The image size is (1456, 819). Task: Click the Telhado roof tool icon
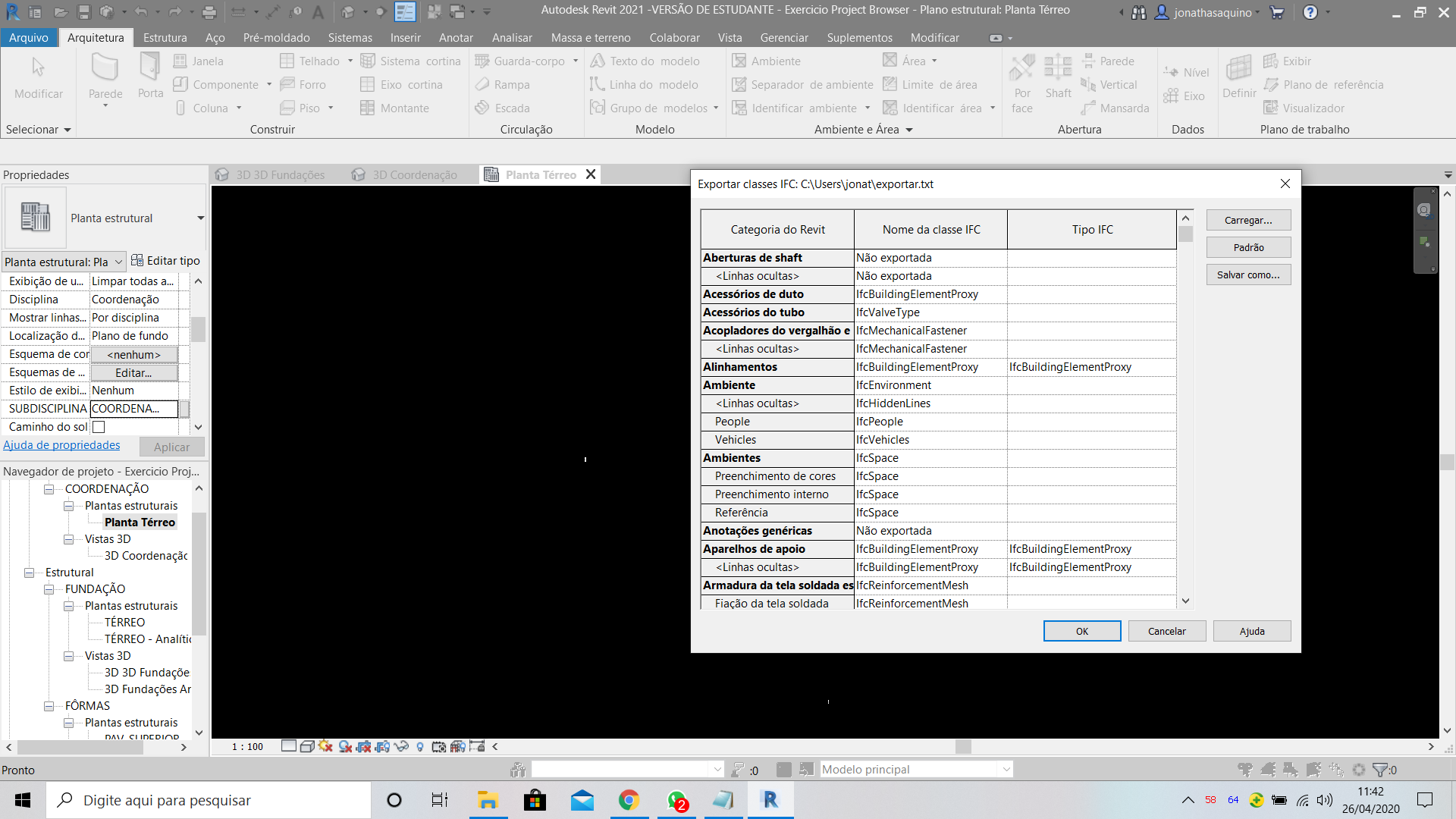tap(287, 61)
